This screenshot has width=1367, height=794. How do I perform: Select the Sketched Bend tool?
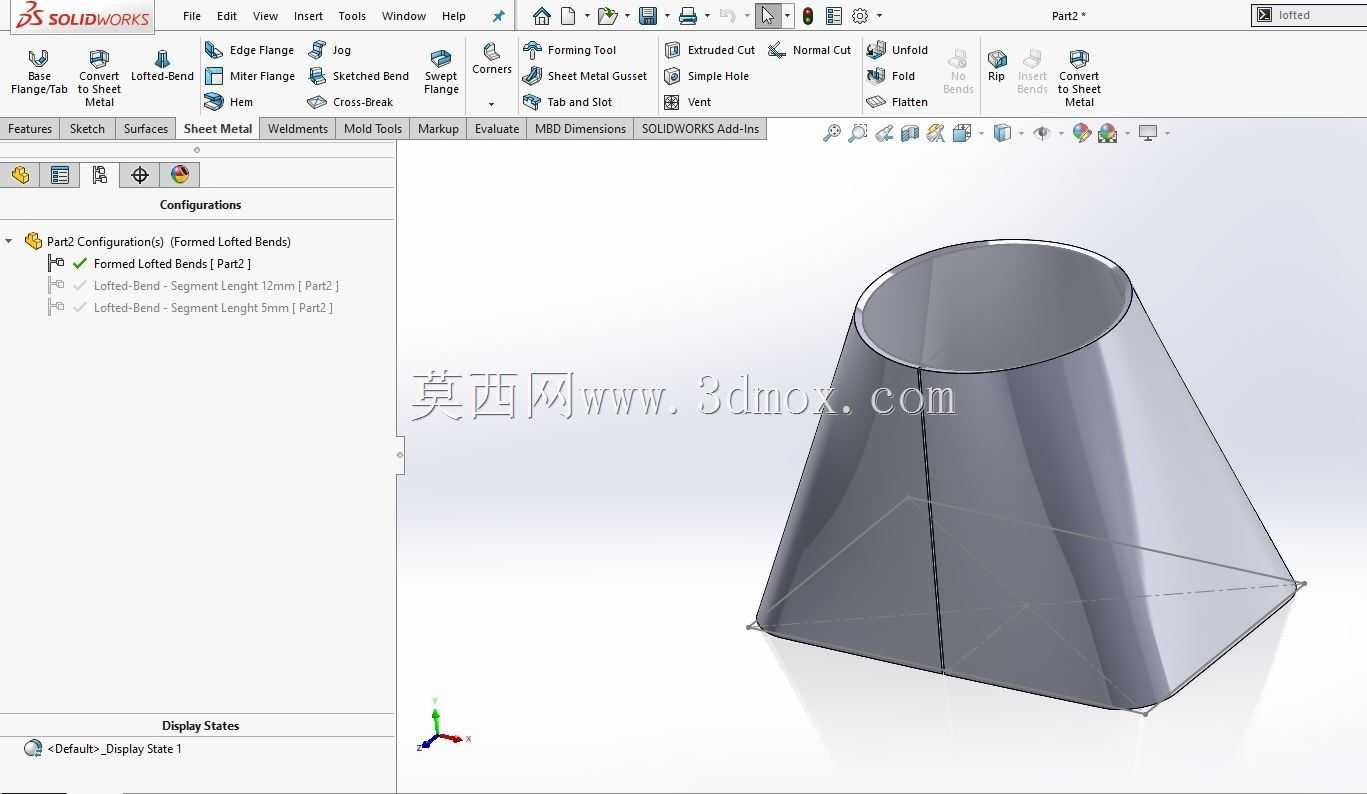[359, 76]
